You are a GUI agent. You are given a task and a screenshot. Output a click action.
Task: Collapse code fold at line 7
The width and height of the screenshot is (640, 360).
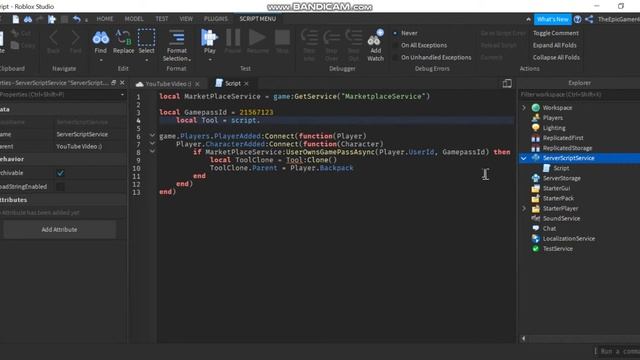[152, 143]
